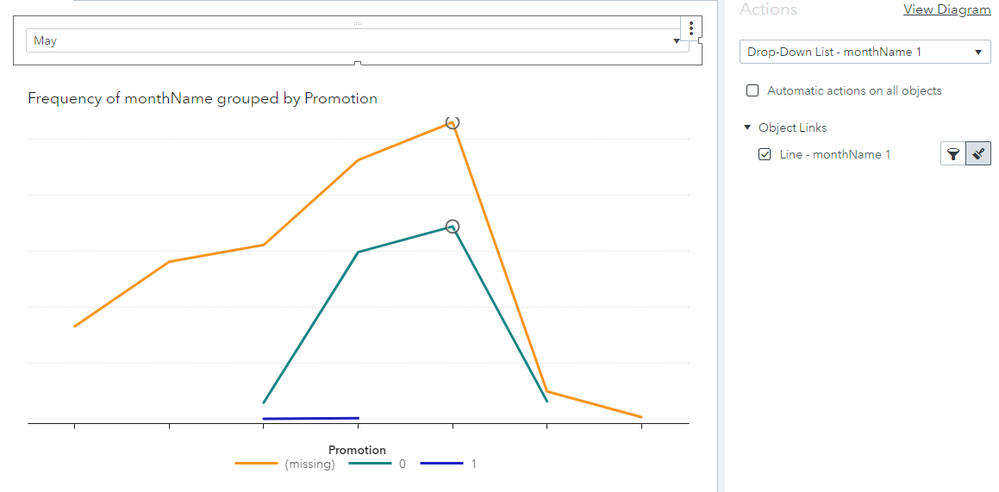Click the blue legend swatch for 1

pyautogui.click(x=441, y=464)
